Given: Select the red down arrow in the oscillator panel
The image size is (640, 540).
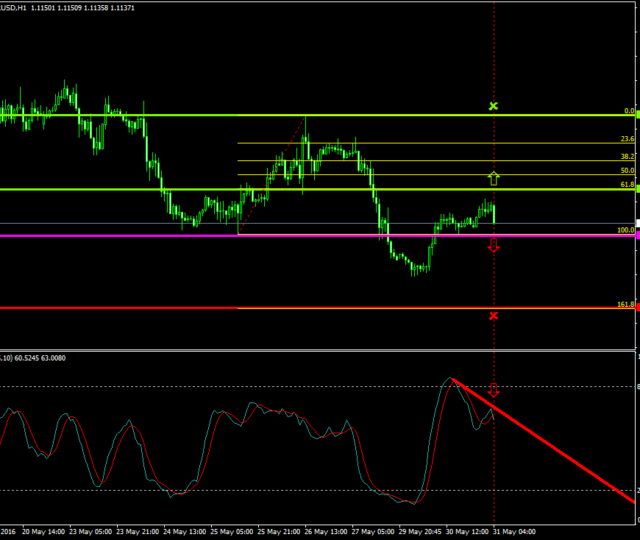Looking at the screenshot, I should coord(493,390).
